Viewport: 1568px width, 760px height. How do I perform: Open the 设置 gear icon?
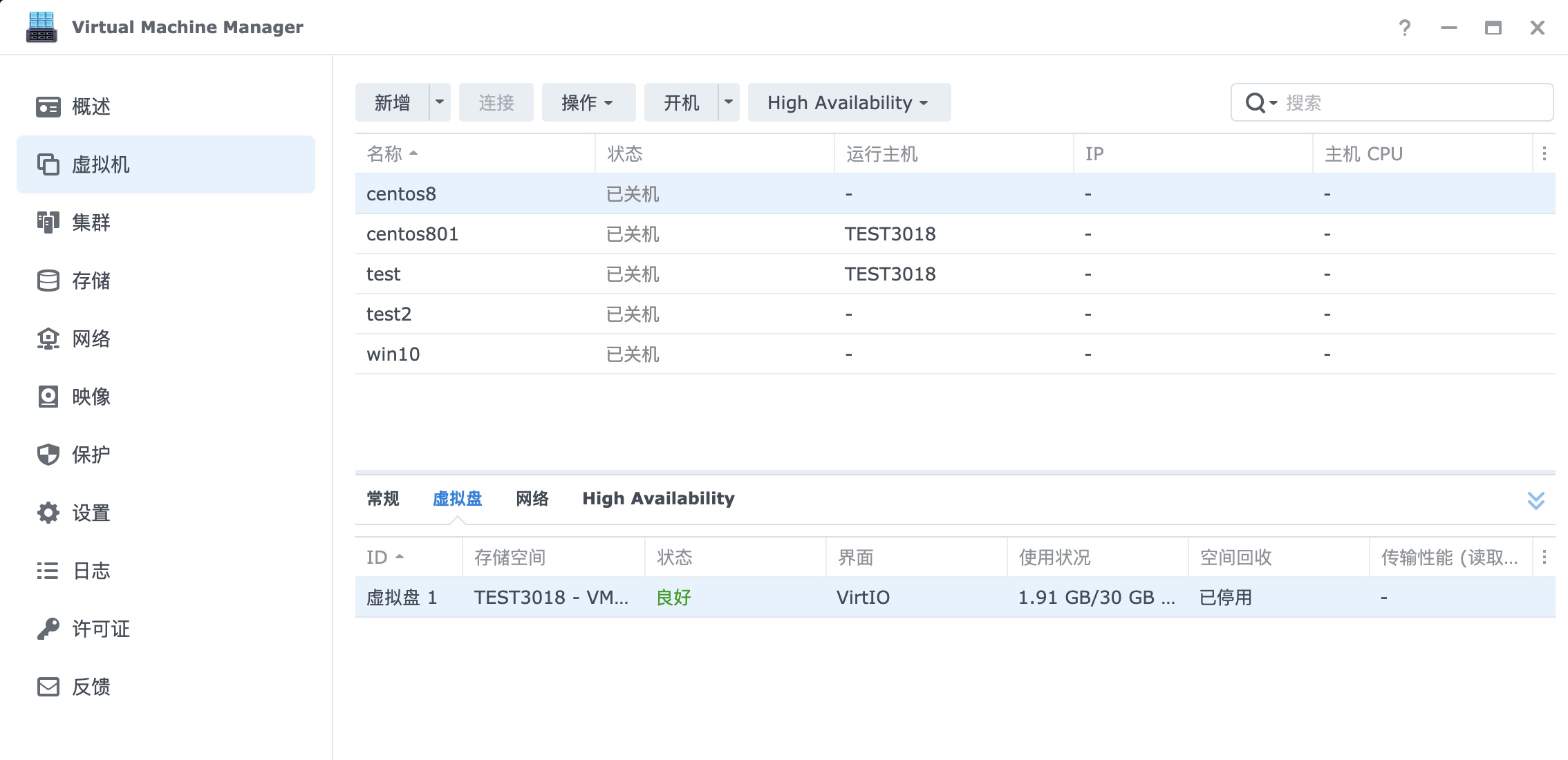tap(48, 513)
